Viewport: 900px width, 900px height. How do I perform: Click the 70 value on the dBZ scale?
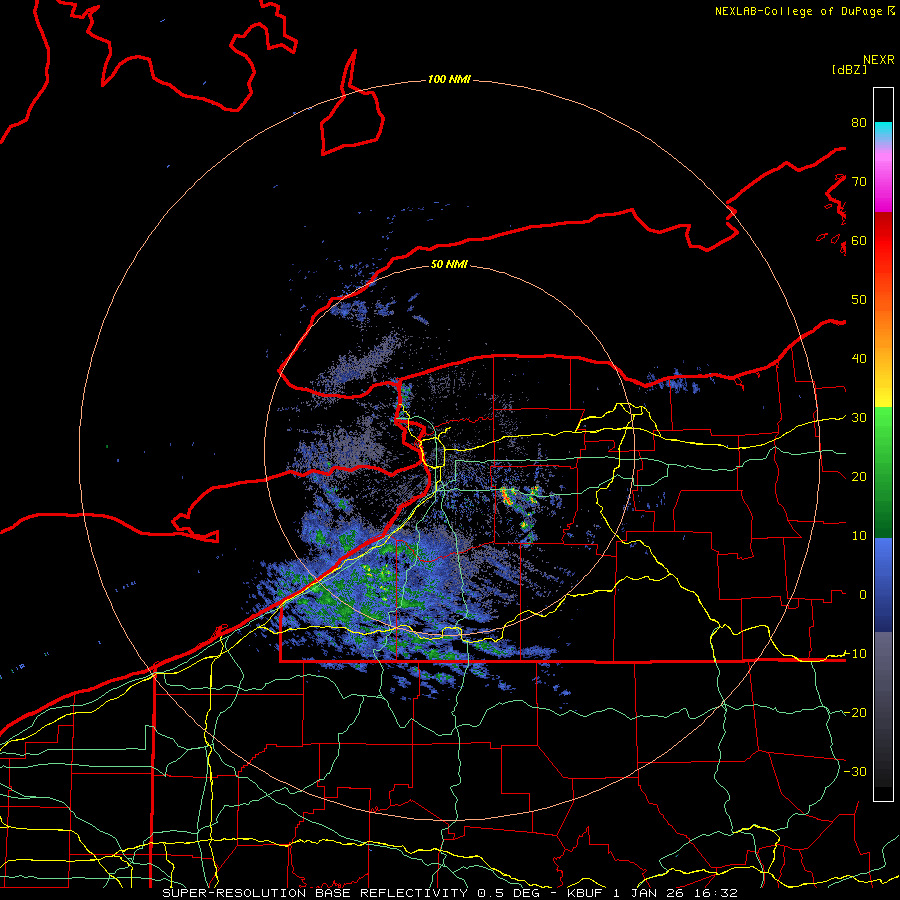[859, 182]
